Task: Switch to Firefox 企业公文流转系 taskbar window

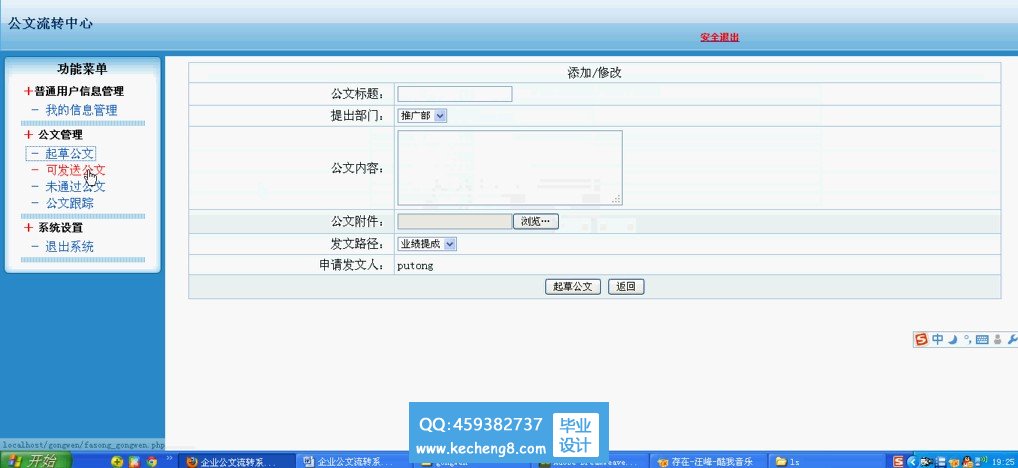Action: coord(235,462)
